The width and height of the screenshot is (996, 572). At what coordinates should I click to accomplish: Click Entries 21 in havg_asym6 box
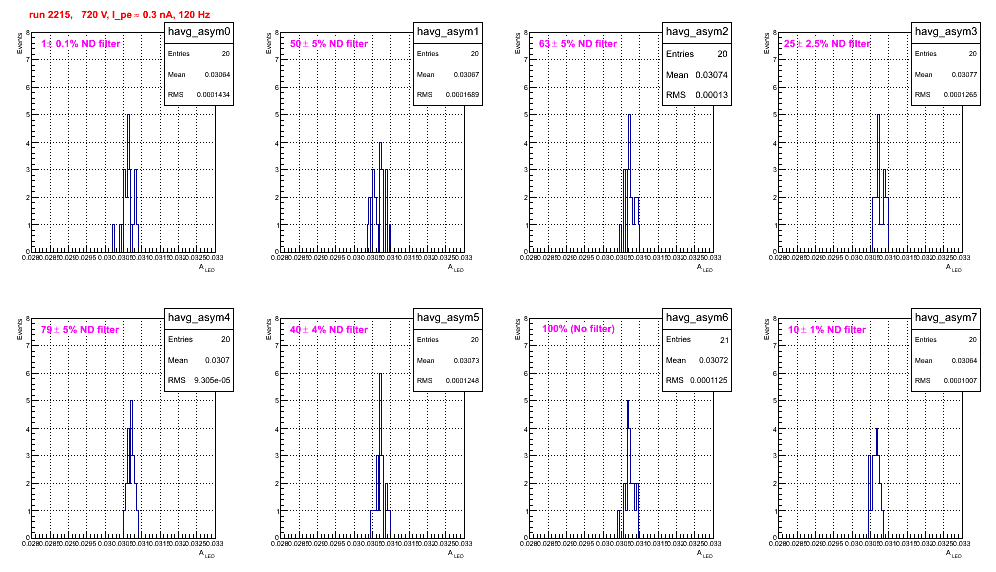(697, 340)
